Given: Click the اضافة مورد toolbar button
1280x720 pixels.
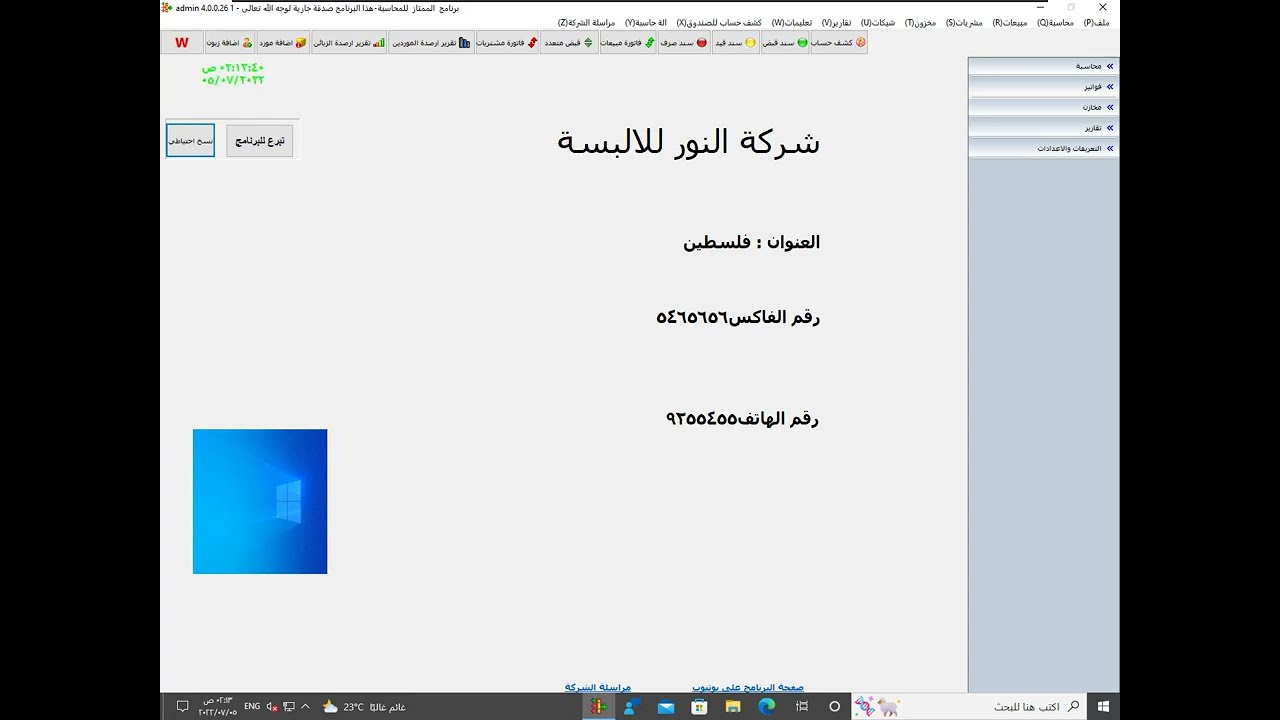Looking at the screenshot, I should (283, 43).
